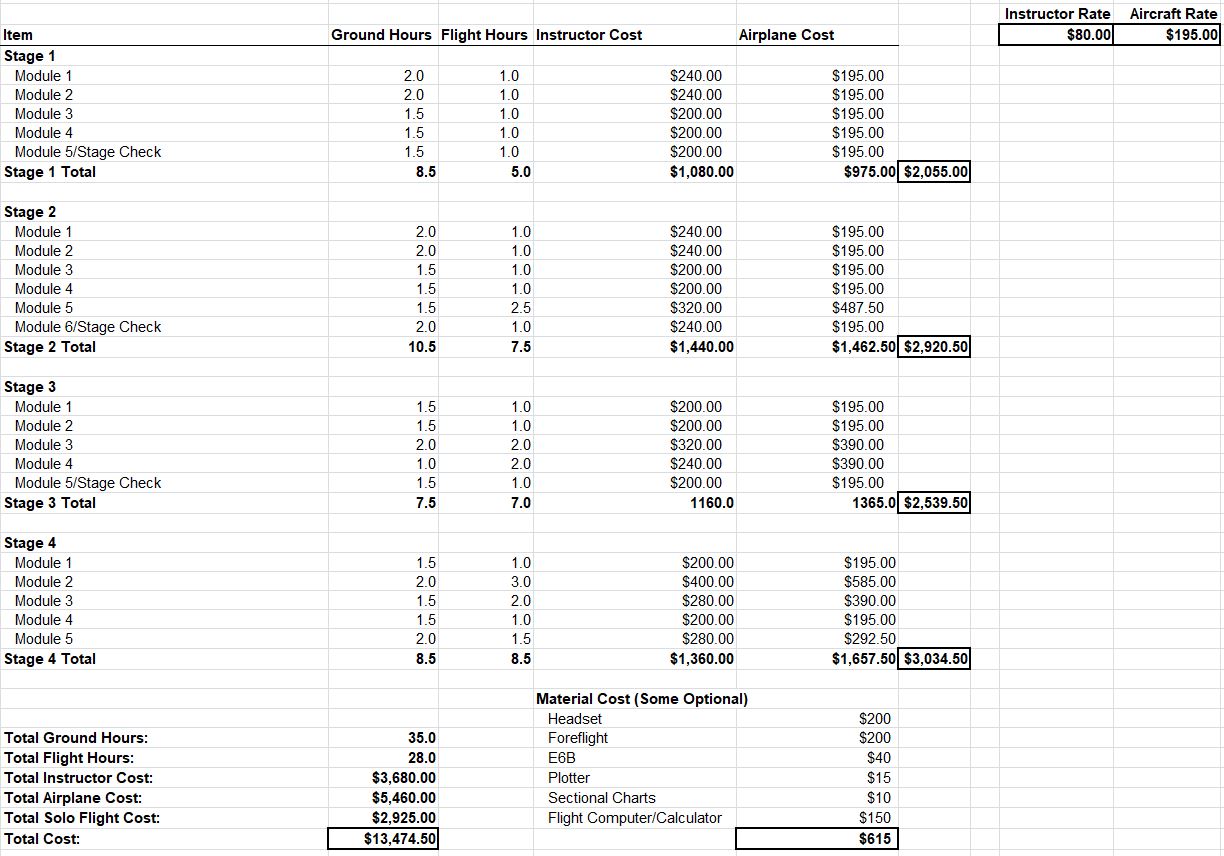
Task: Click the 10.5 Stage 2 ground hours total
Action: tap(423, 347)
